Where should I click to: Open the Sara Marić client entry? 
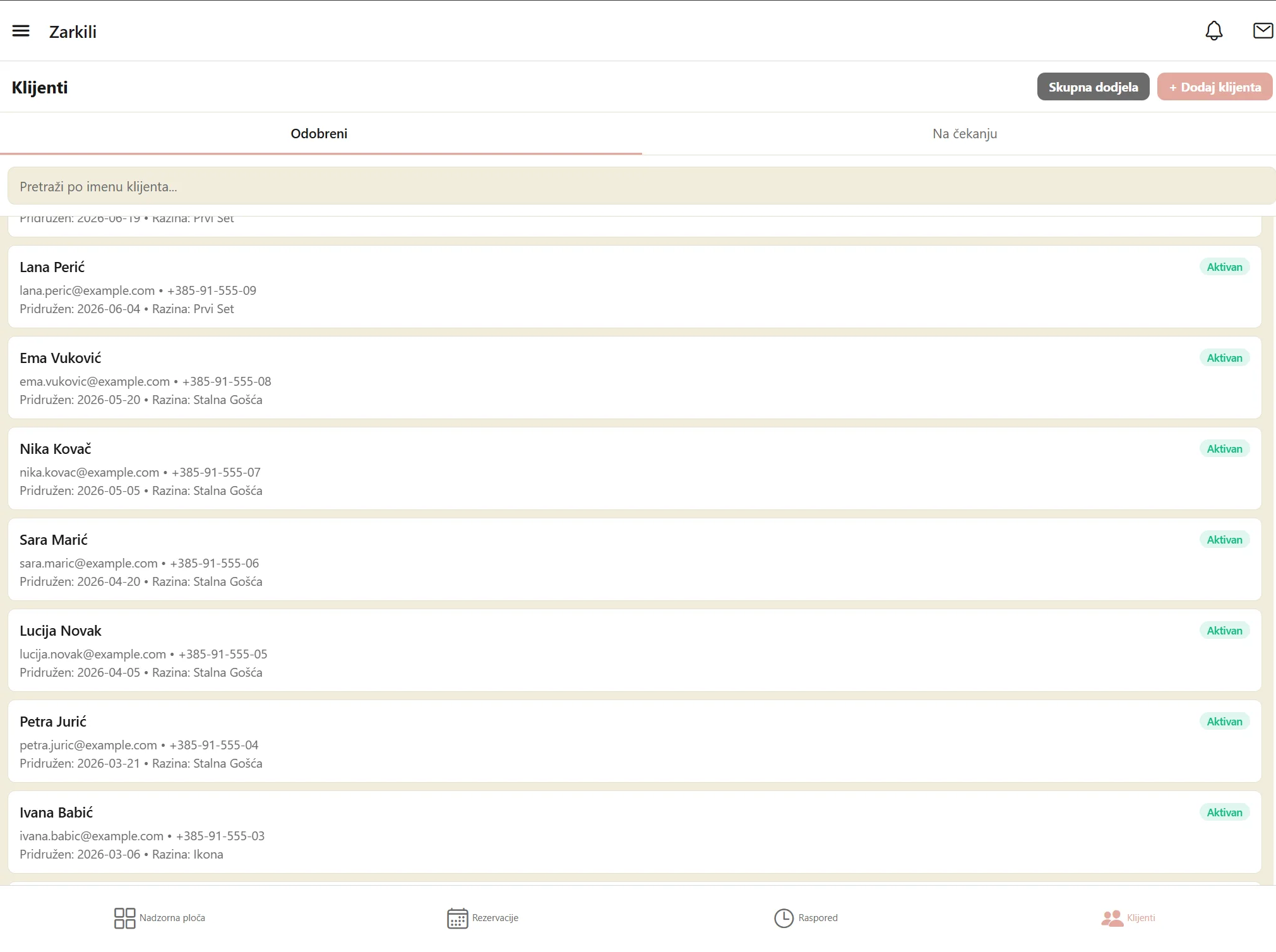click(x=635, y=559)
